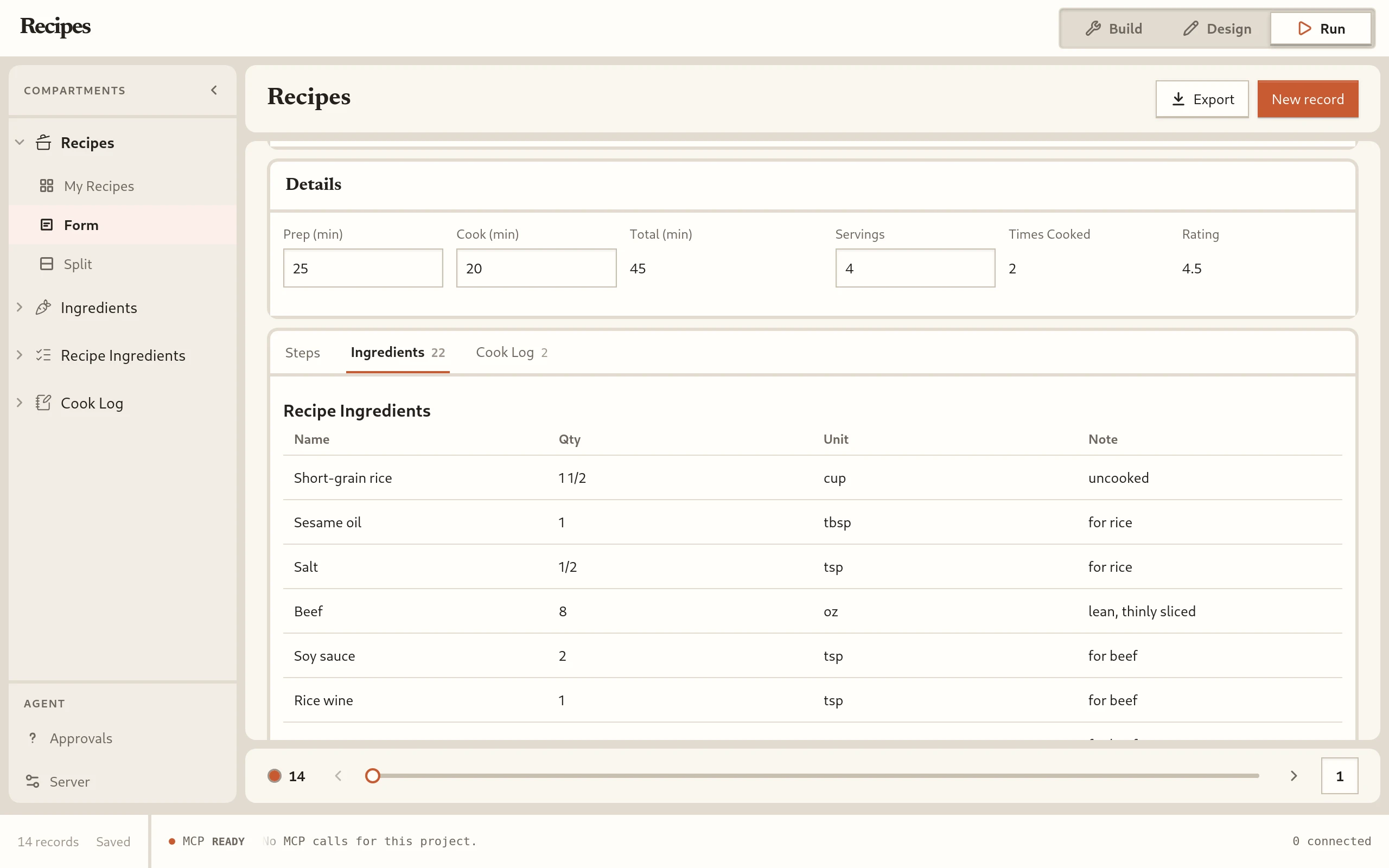The width and height of the screenshot is (1389, 868).
Task: Switch to Run mode
Action: point(1321,28)
